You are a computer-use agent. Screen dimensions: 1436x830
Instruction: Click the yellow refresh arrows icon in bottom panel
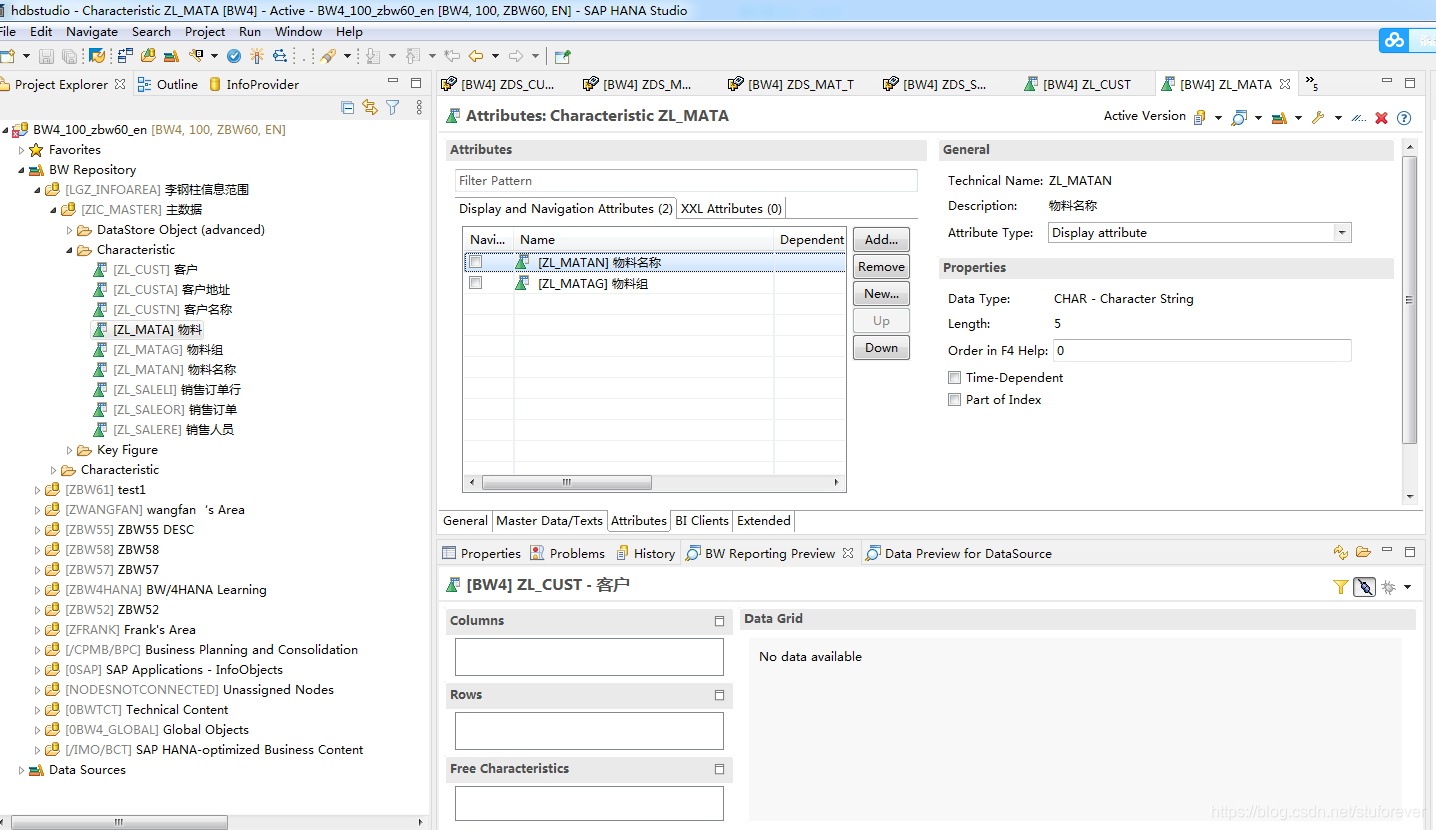tap(1341, 552)
